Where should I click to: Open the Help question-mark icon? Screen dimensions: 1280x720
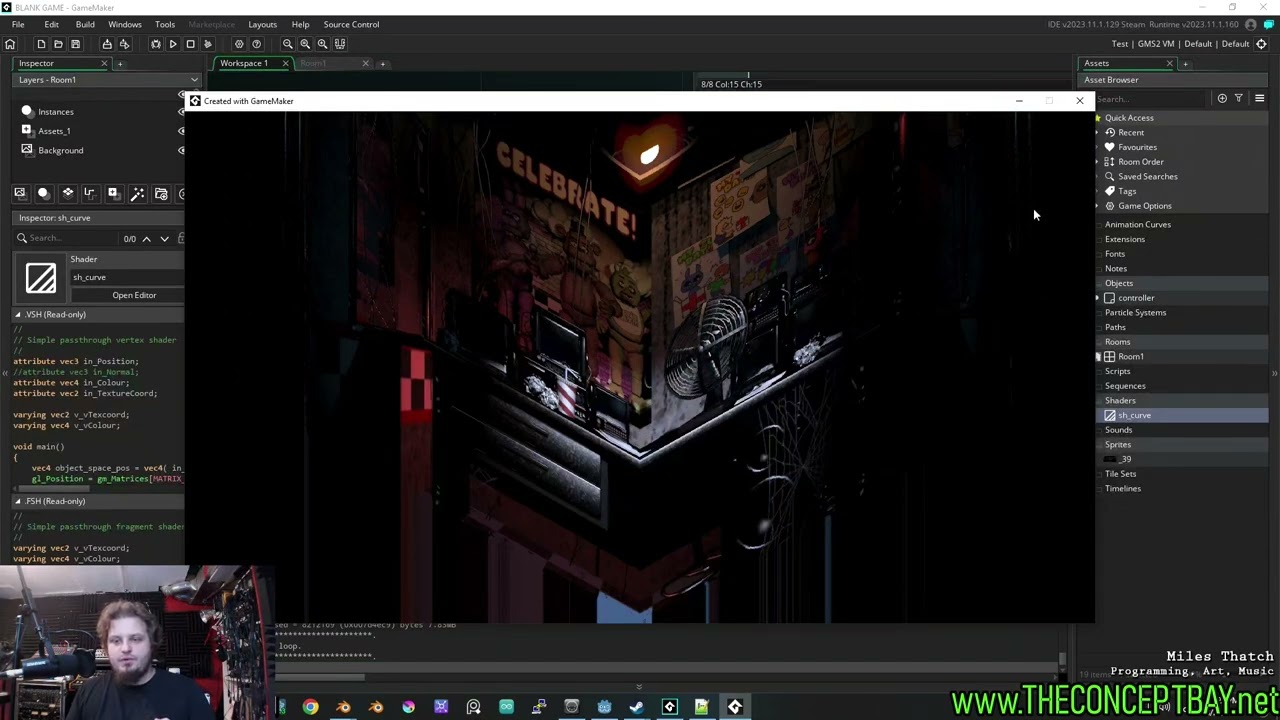[x=257, y=44]
